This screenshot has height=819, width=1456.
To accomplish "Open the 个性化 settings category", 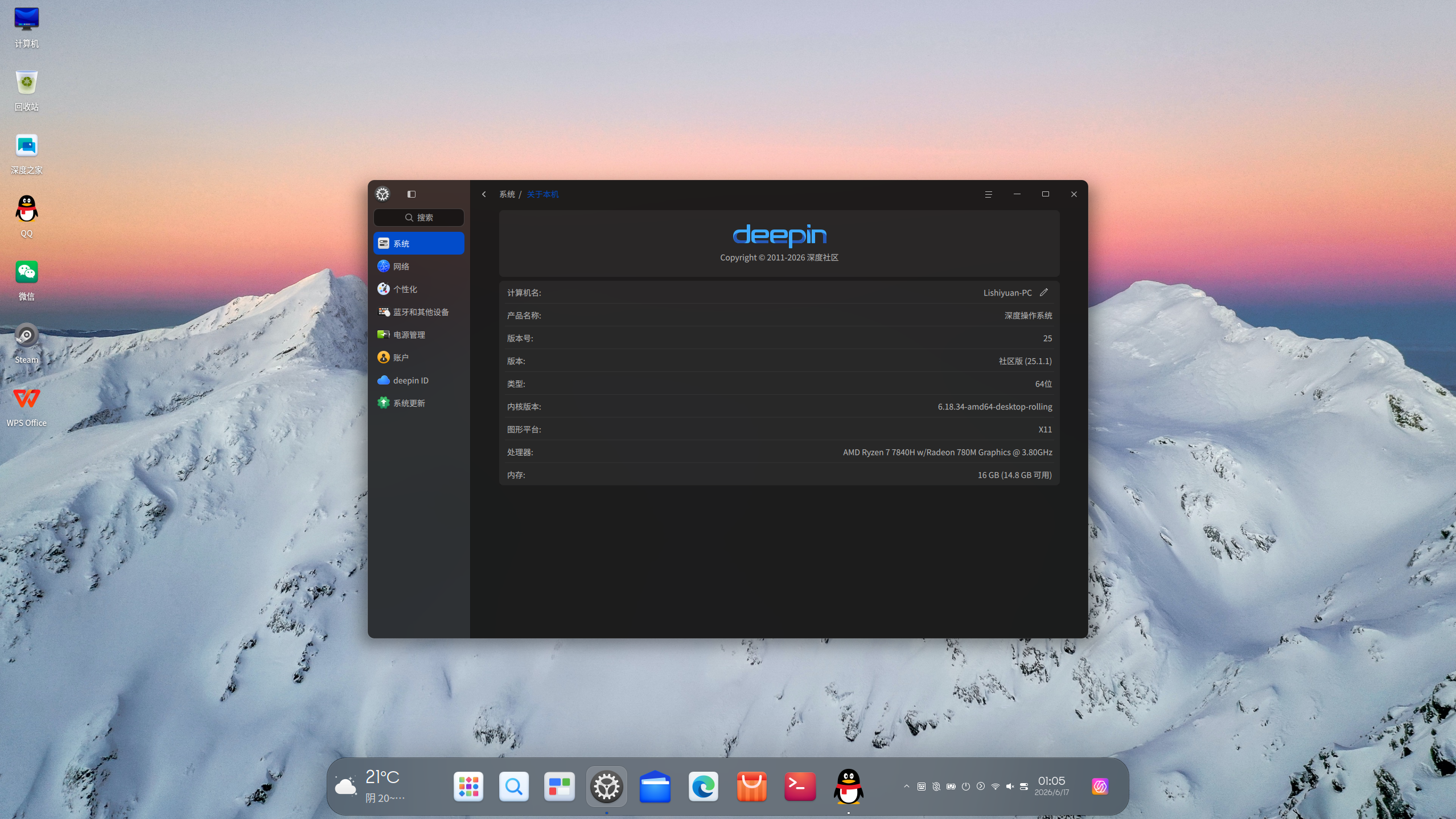I will point(419,289).
